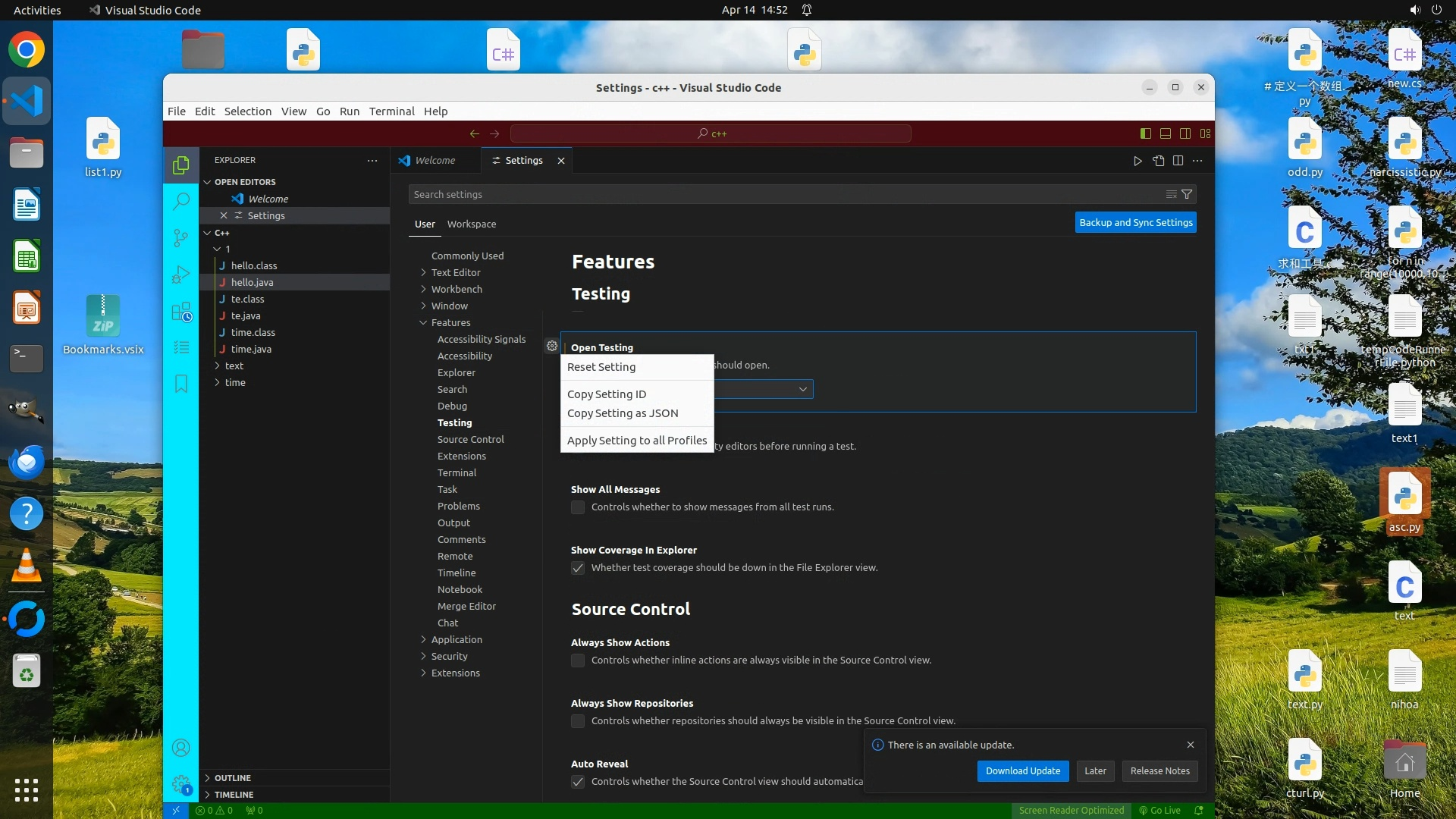The width and height of the screenshot is (1456, 819).
Task: Click the Bookmarks activity bar icon
Action: point(180,384)
